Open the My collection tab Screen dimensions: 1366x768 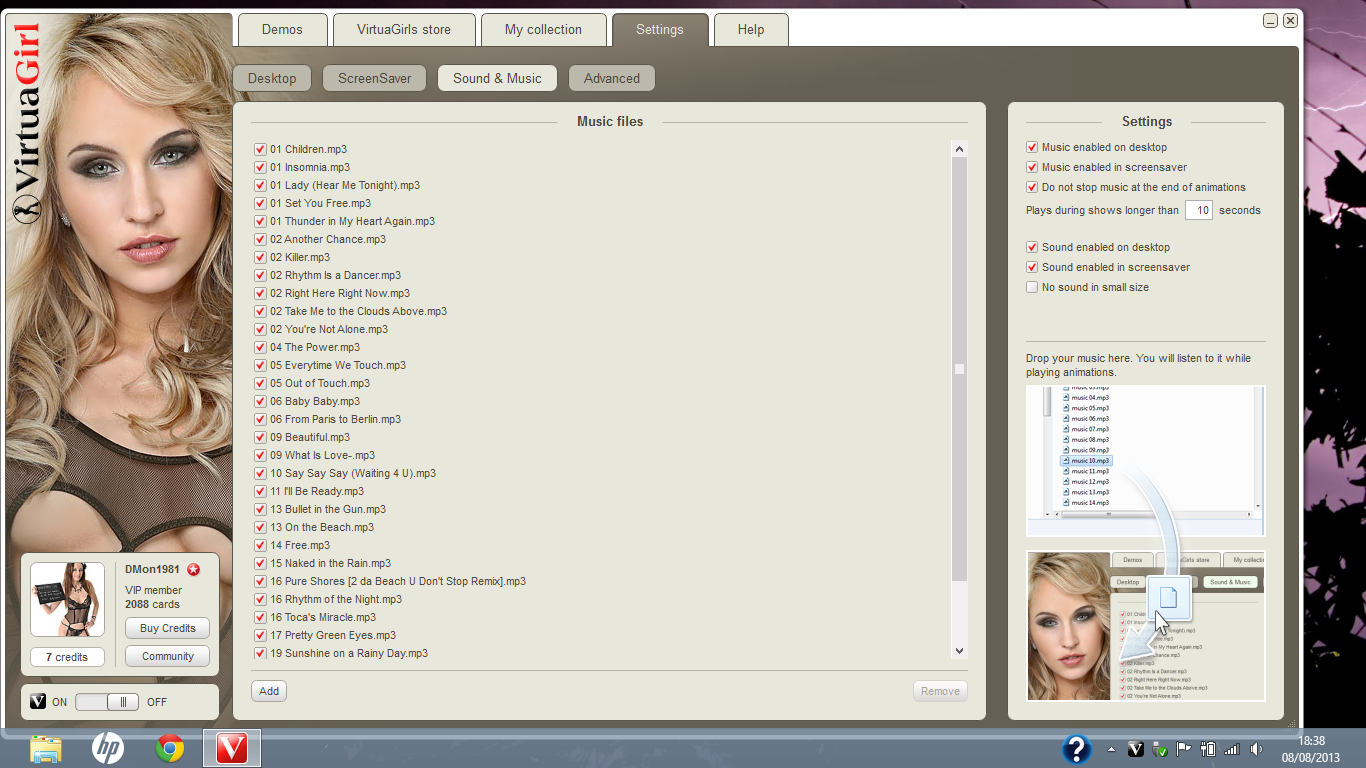pyautogui.click(x=543, y=30)
